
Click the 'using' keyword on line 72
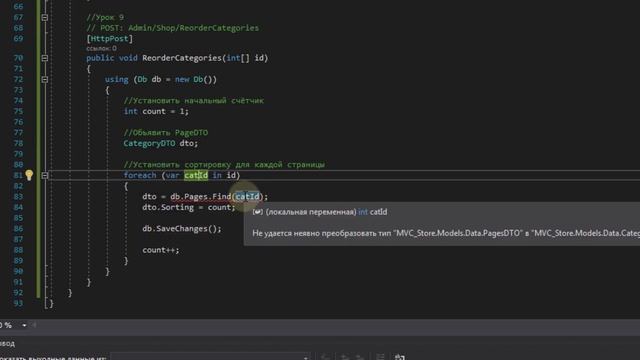point(116,79)
